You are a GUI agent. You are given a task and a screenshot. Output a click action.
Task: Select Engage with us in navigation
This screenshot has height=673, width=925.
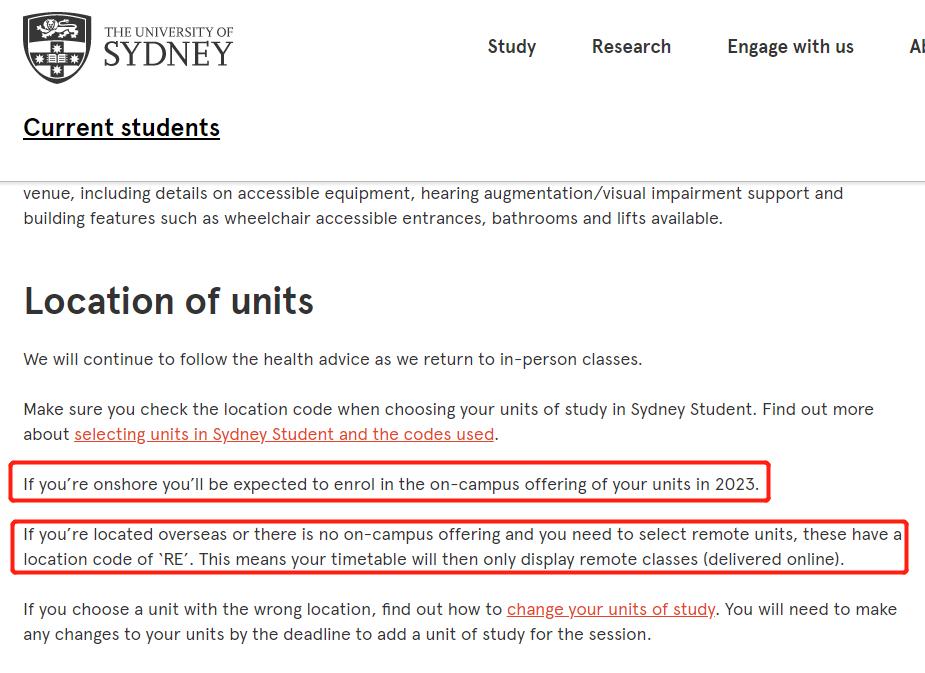(790, 47)
